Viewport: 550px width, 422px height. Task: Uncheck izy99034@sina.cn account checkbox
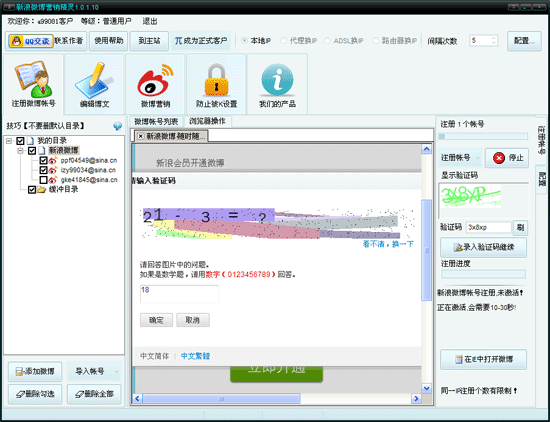pos(43,170)
